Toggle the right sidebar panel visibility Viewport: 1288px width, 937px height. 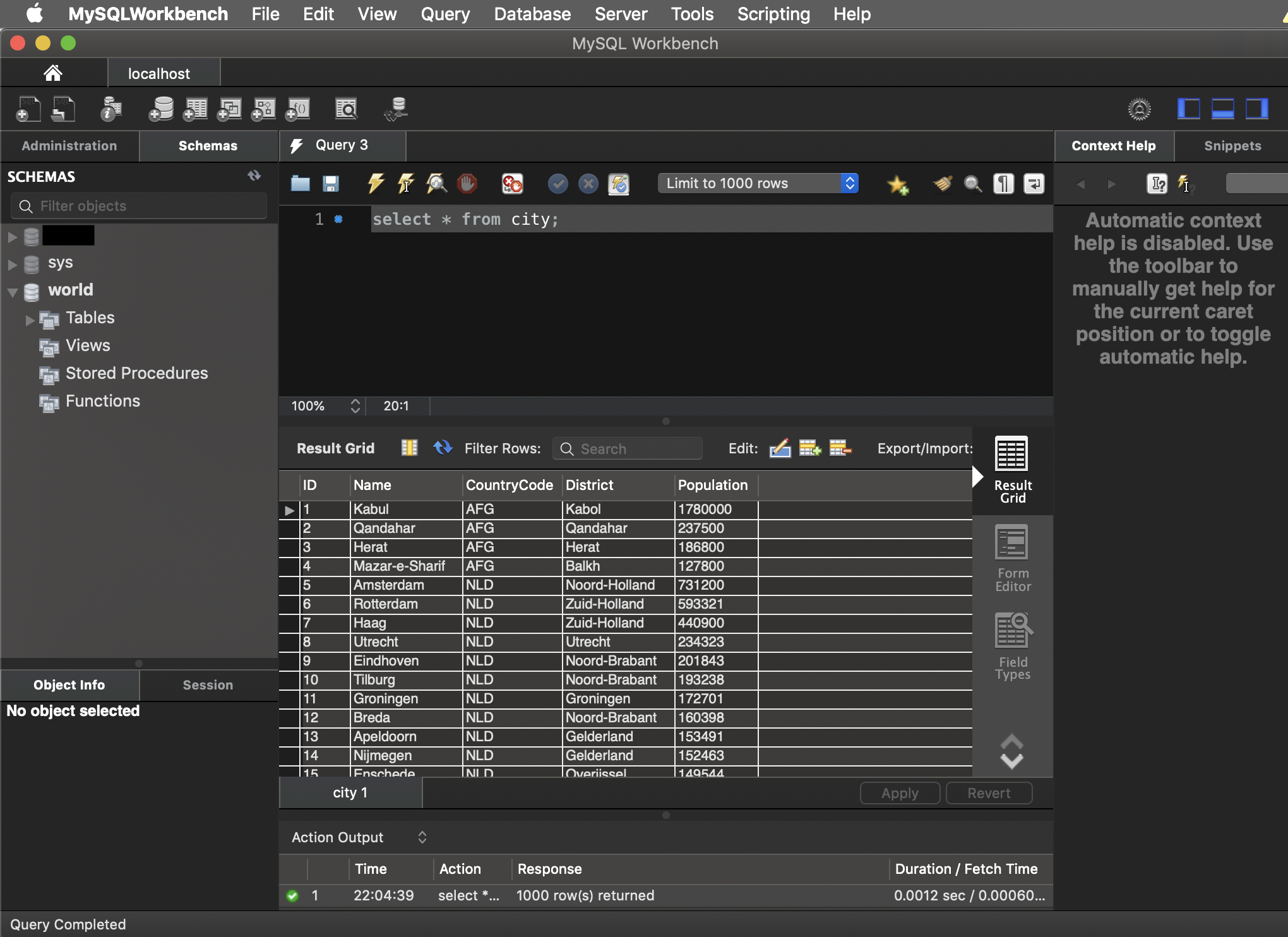click(1256, 109)
